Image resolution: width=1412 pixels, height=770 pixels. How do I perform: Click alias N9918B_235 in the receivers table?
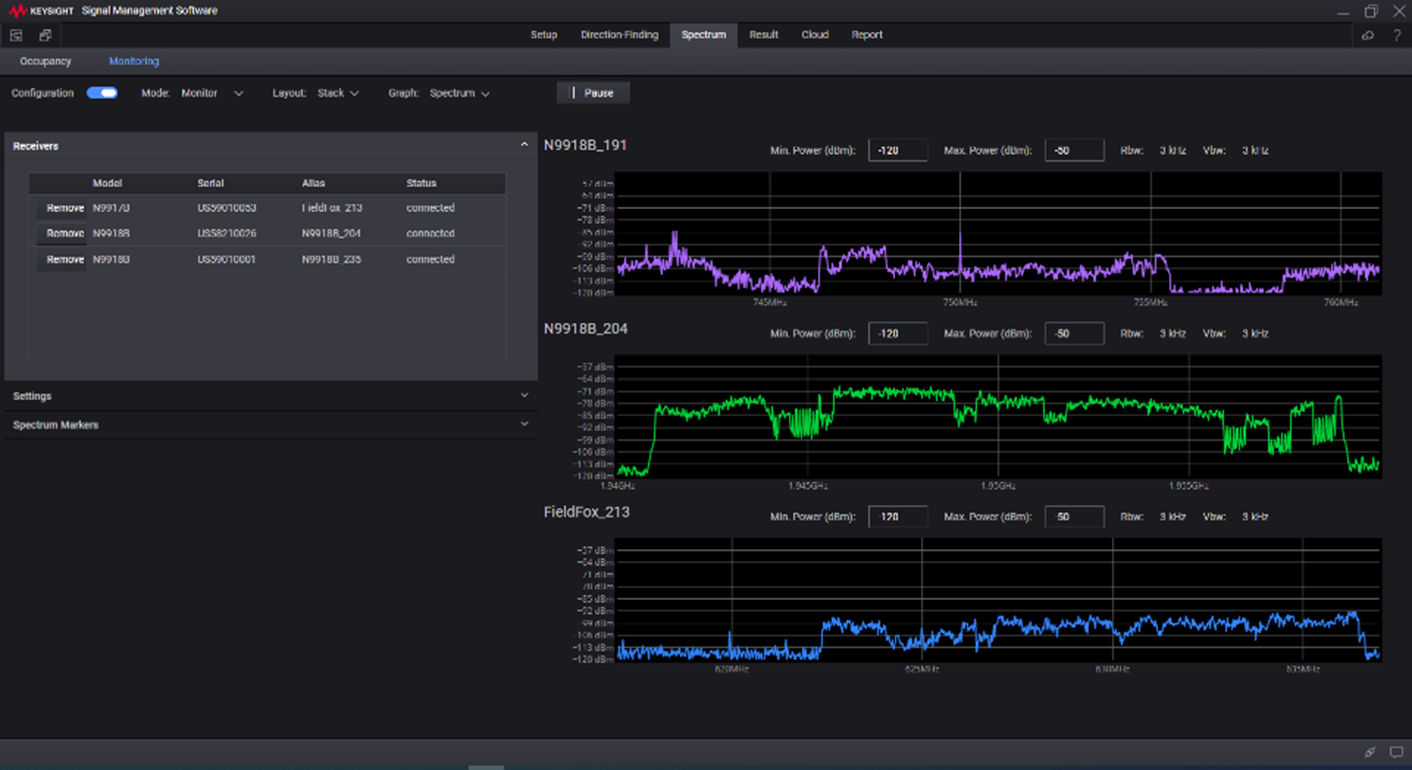point(331,259)
